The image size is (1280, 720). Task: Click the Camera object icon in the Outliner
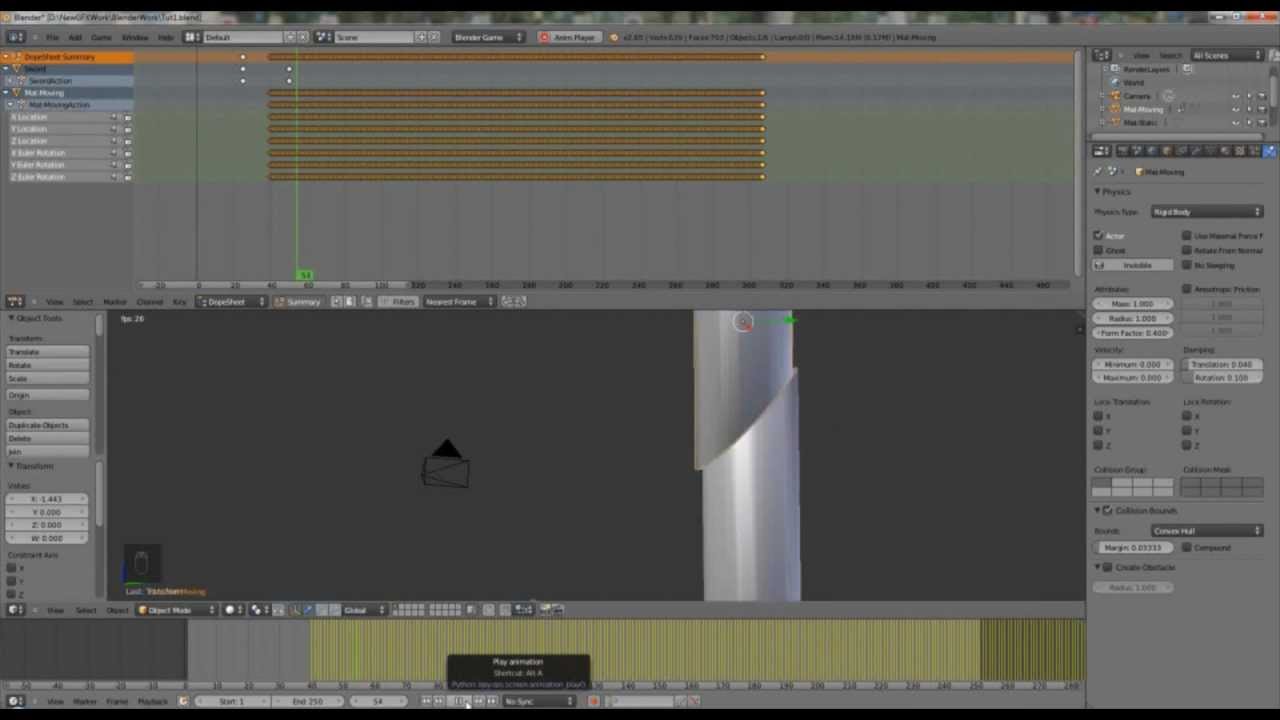point(1115,95)
